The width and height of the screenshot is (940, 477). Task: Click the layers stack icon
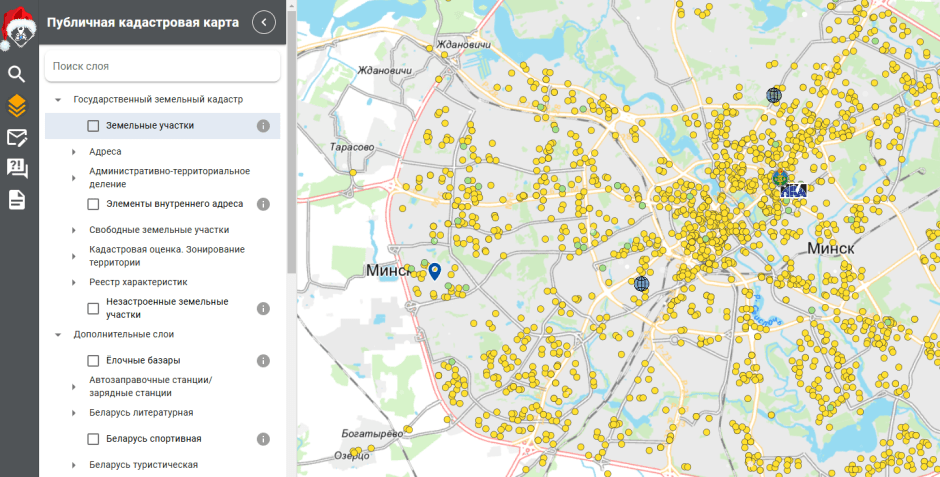pyautogui.click(x=17, y=105)
